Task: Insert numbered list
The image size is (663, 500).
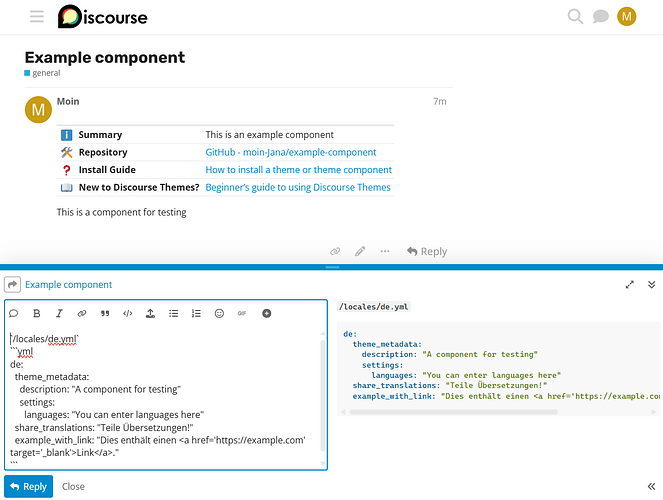Action: pyautogui.click(x=196, y=313)
